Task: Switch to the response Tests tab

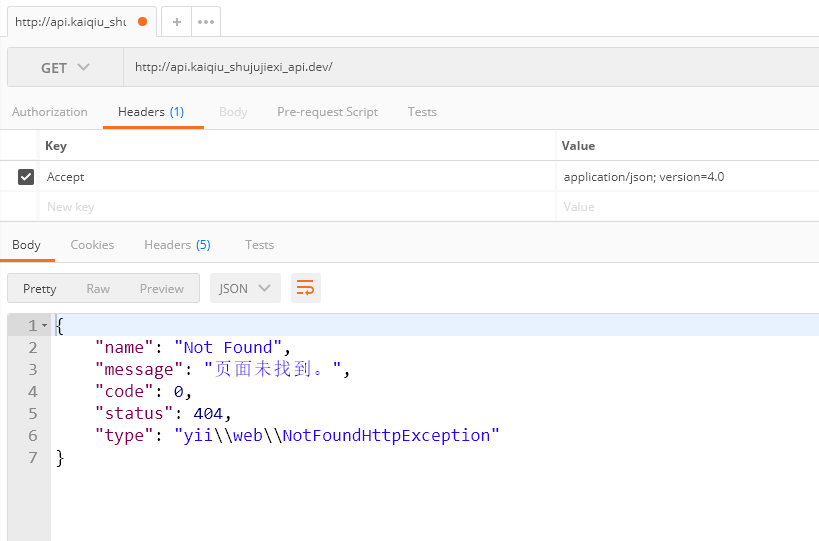Action: [x=259, y=245]
